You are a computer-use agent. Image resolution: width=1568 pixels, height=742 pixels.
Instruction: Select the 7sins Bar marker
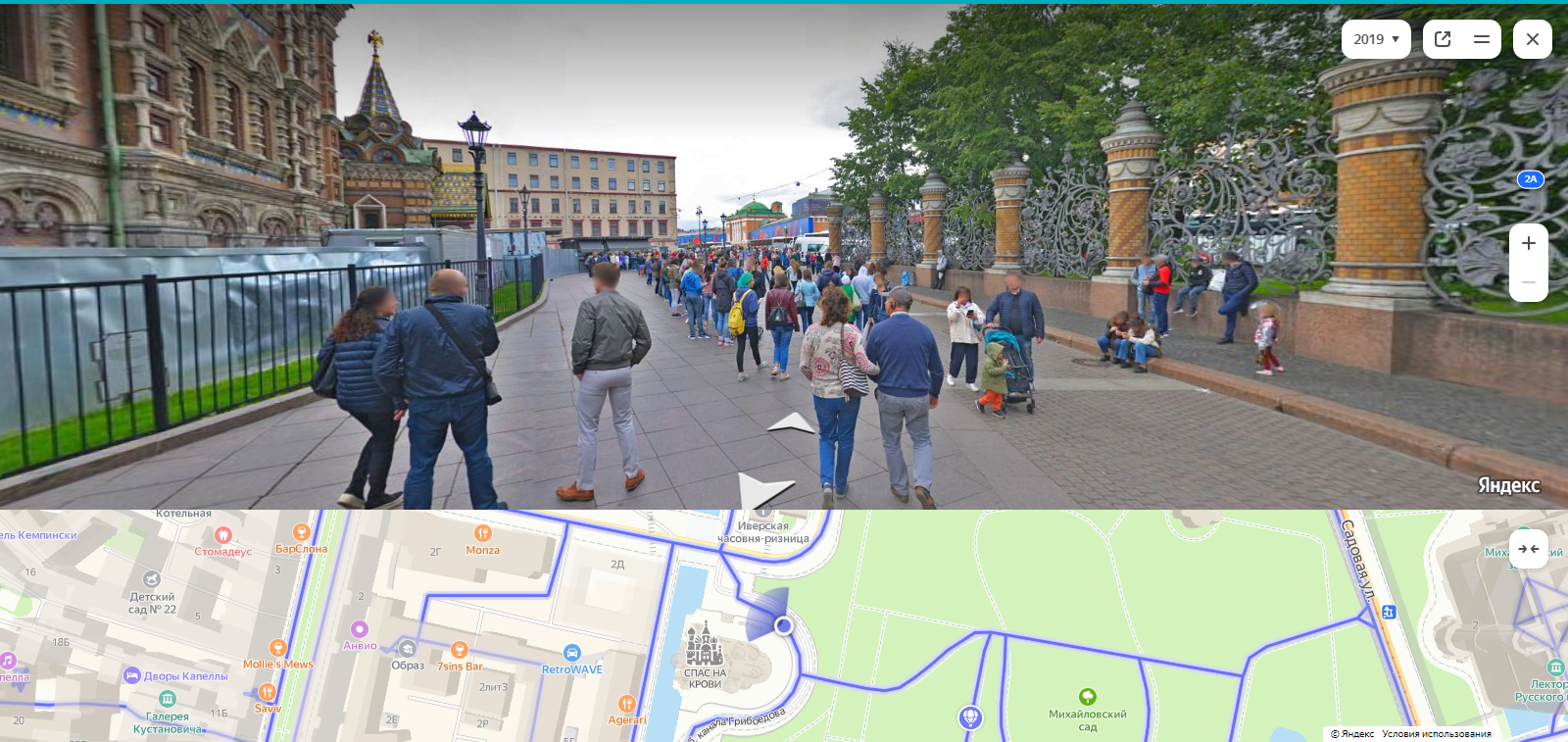[x=459, y=651]
